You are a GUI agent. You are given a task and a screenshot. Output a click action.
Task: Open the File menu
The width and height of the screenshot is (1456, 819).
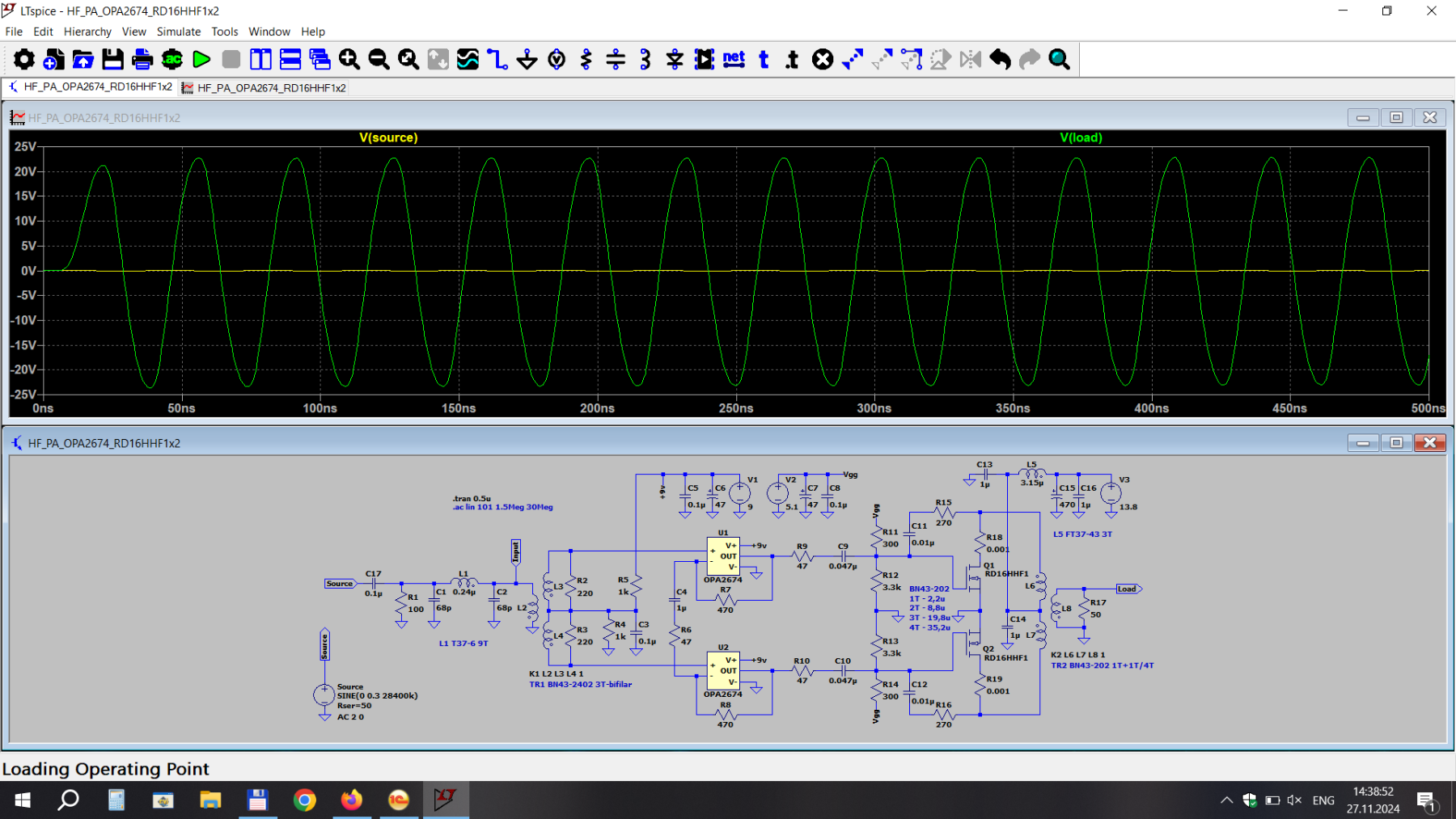(x=14, y=32)
